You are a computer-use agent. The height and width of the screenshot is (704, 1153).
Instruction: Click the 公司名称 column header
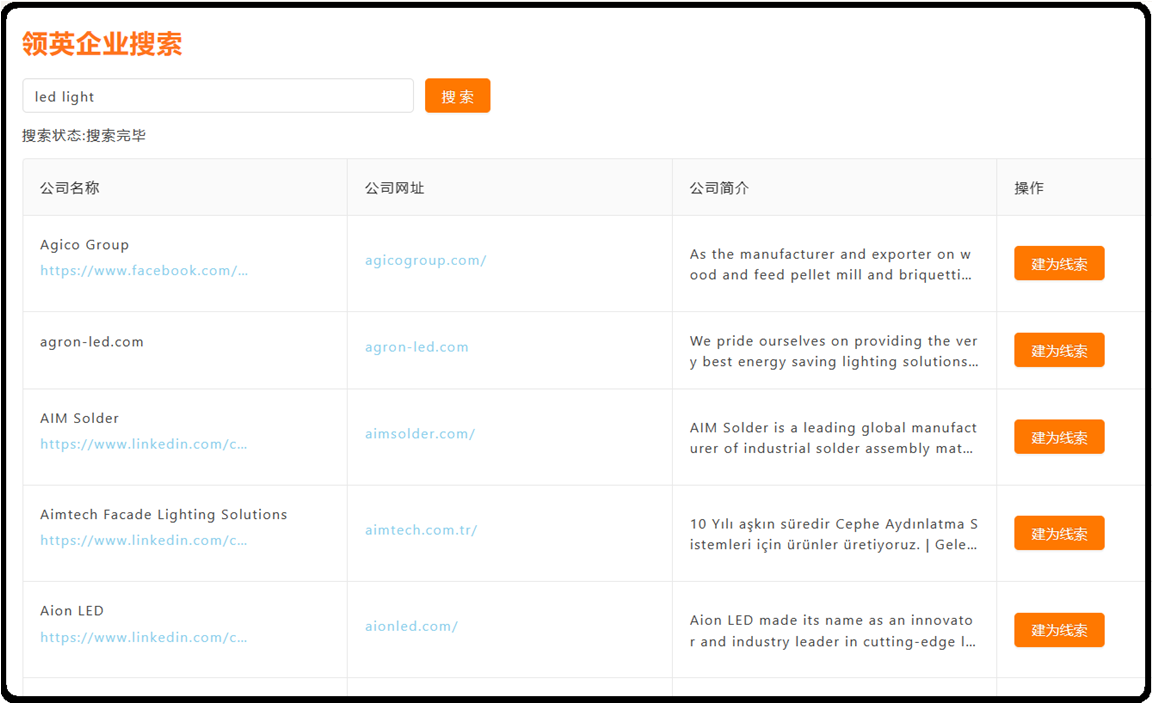click(70, 188)
